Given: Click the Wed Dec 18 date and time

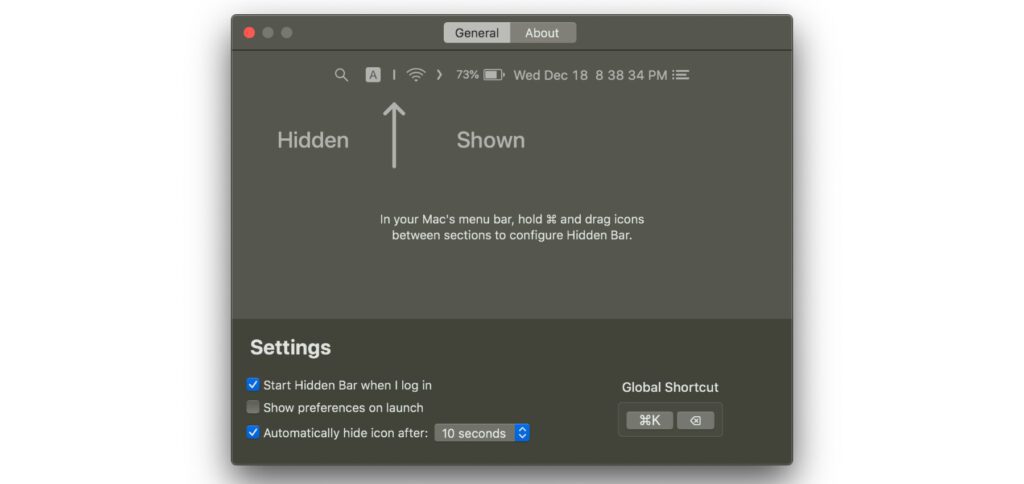Looking at the screenshot, I should [589, 75].
